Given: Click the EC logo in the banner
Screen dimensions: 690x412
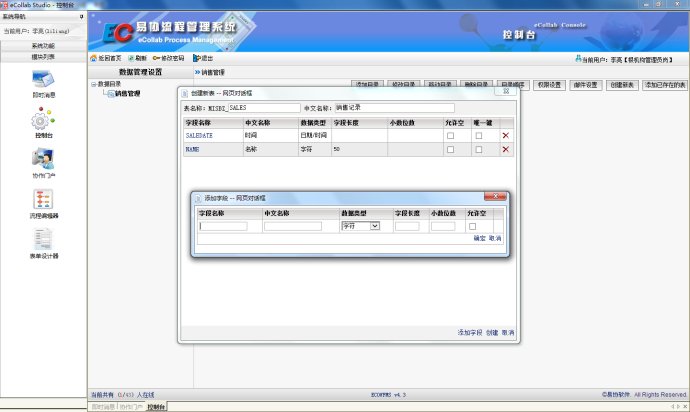Looking at the screenshot, I should click(117, 33).
